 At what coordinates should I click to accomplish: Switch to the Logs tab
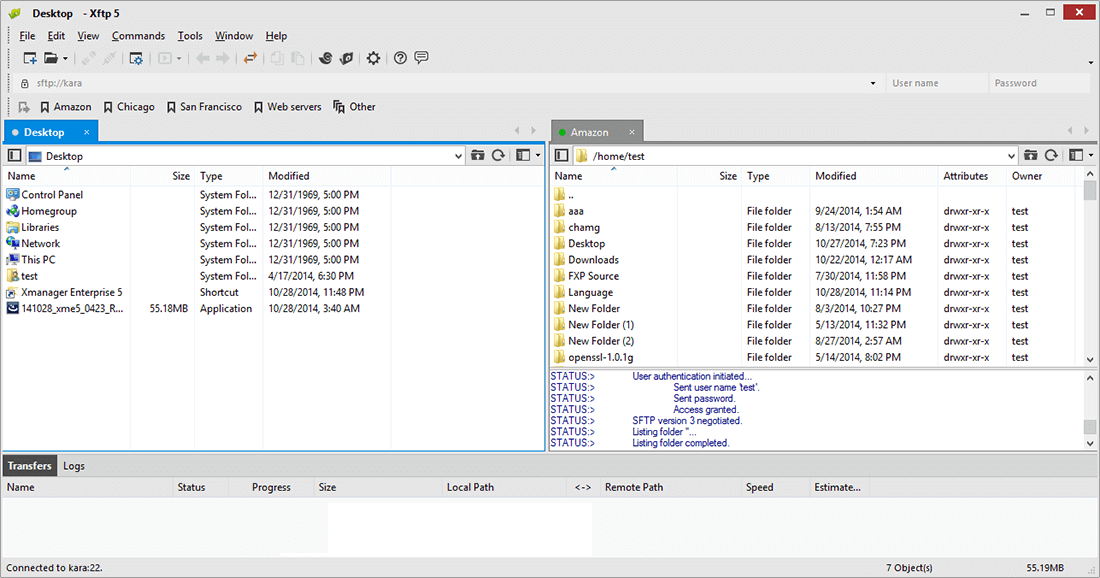point(74,466)
